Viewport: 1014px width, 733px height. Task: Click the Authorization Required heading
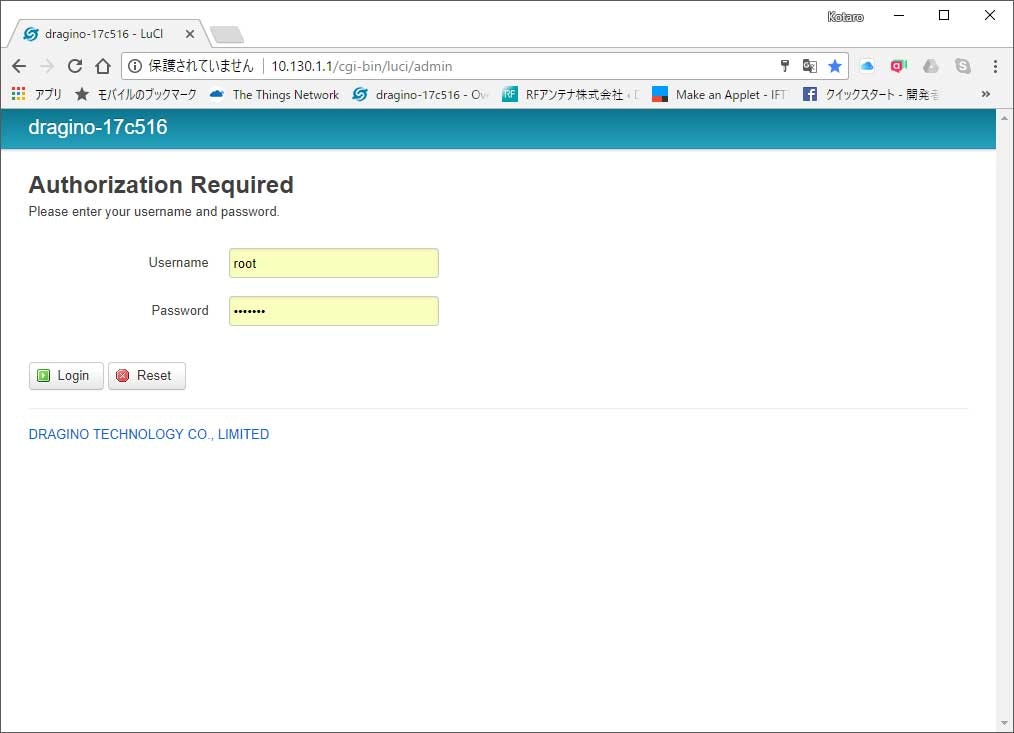(x=161, y=185)
